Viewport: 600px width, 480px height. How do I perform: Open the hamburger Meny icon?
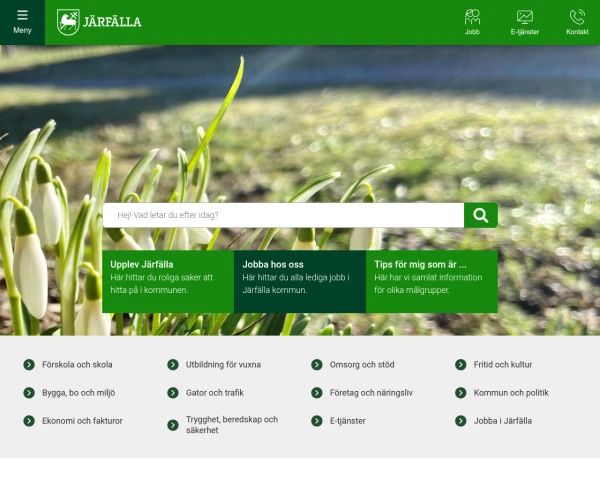[22, 16]
